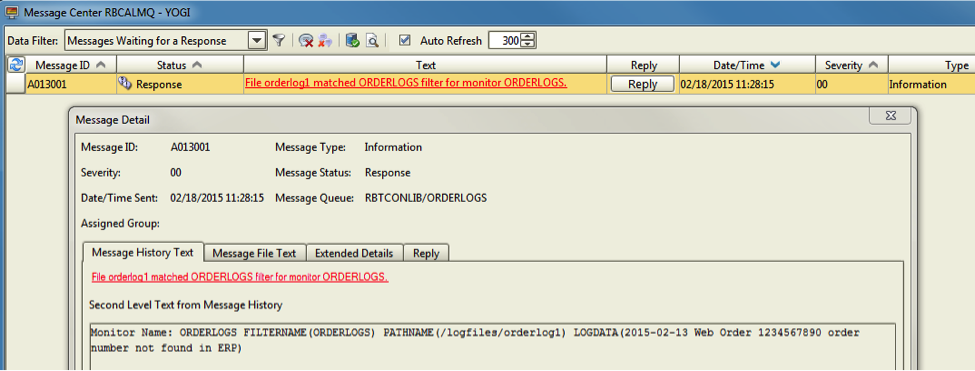975x371 pixels.
Task: Click the Date/Time Sent value in detail
Action: click(x=217, y=199)
